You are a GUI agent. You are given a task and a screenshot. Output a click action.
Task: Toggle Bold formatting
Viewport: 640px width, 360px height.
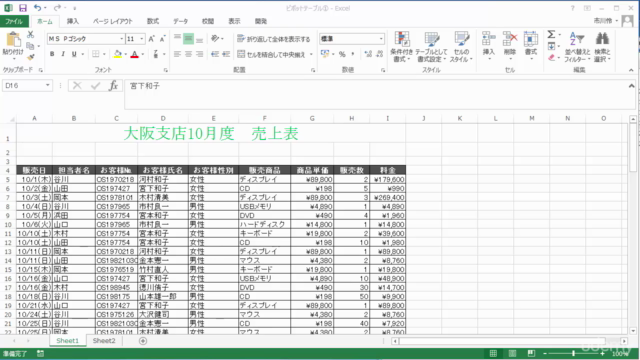pyautogui.click(x=52, y=54)
